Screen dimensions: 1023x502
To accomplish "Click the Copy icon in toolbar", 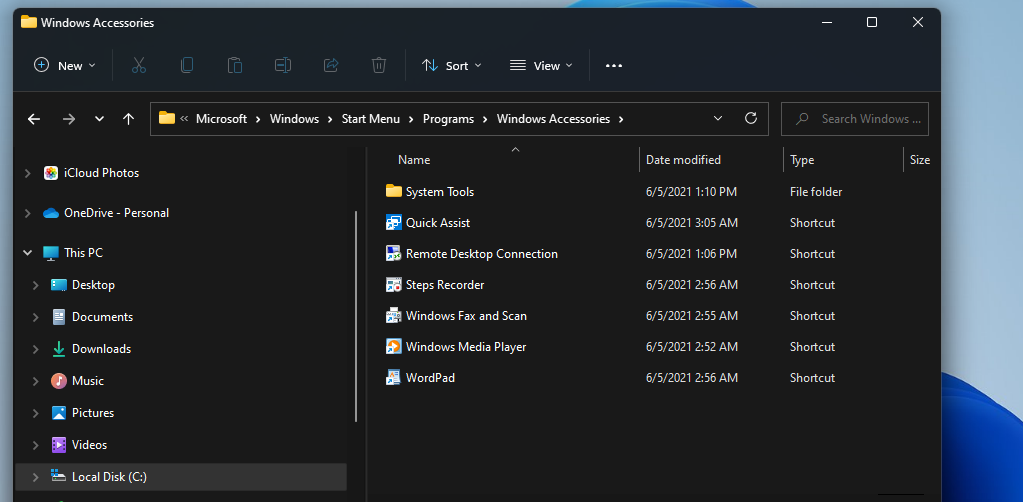I will 187,65.
